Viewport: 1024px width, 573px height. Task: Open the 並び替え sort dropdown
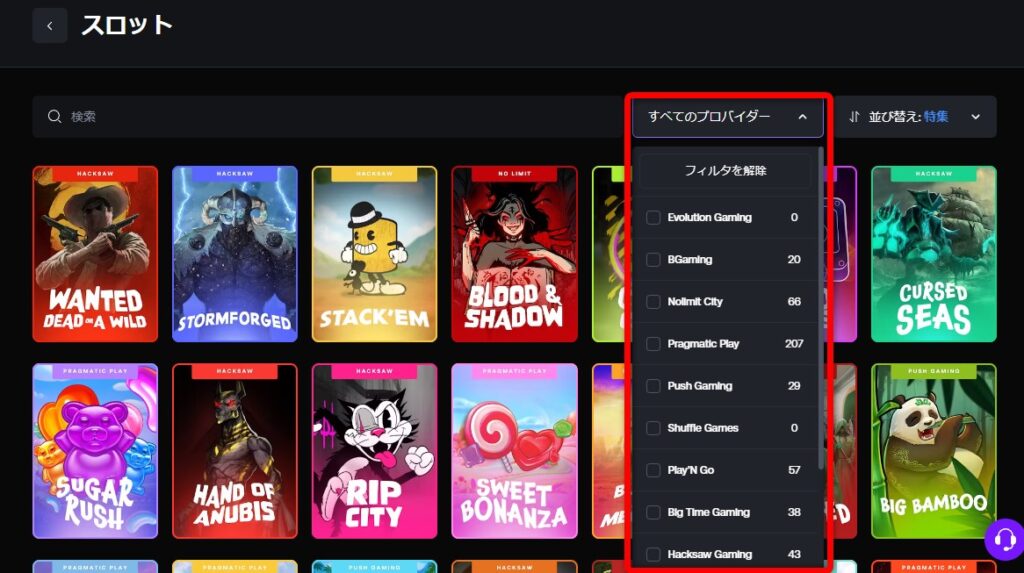[914, 116]
